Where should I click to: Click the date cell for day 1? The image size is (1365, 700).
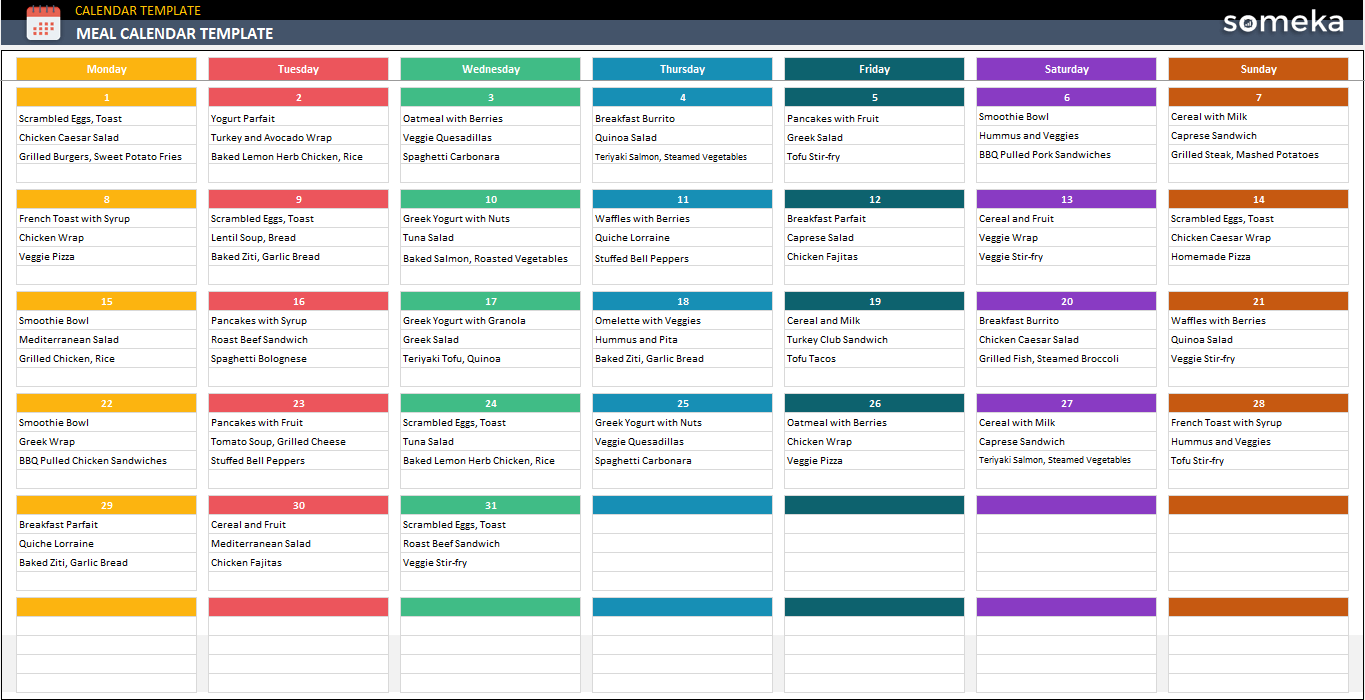tap(106, 97)
